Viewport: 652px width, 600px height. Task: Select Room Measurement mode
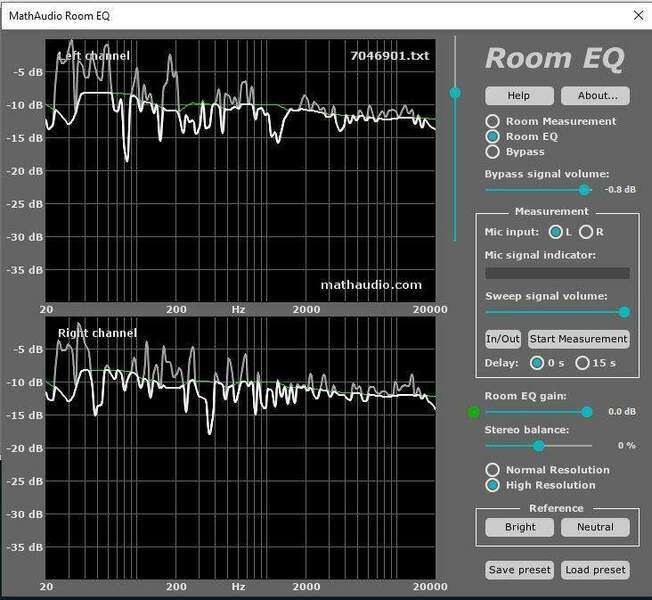click(492, 122)
